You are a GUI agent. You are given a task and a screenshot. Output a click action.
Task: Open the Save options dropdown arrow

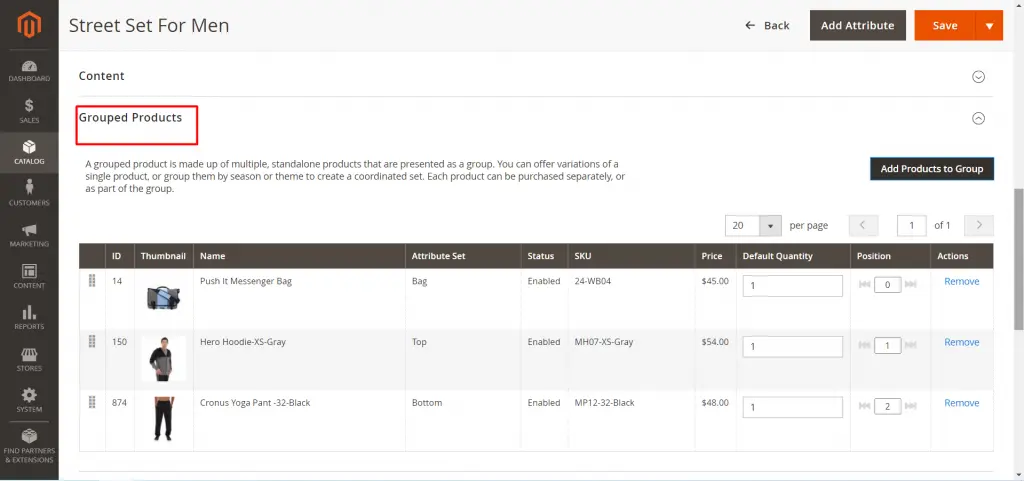(x=989, y=25)
